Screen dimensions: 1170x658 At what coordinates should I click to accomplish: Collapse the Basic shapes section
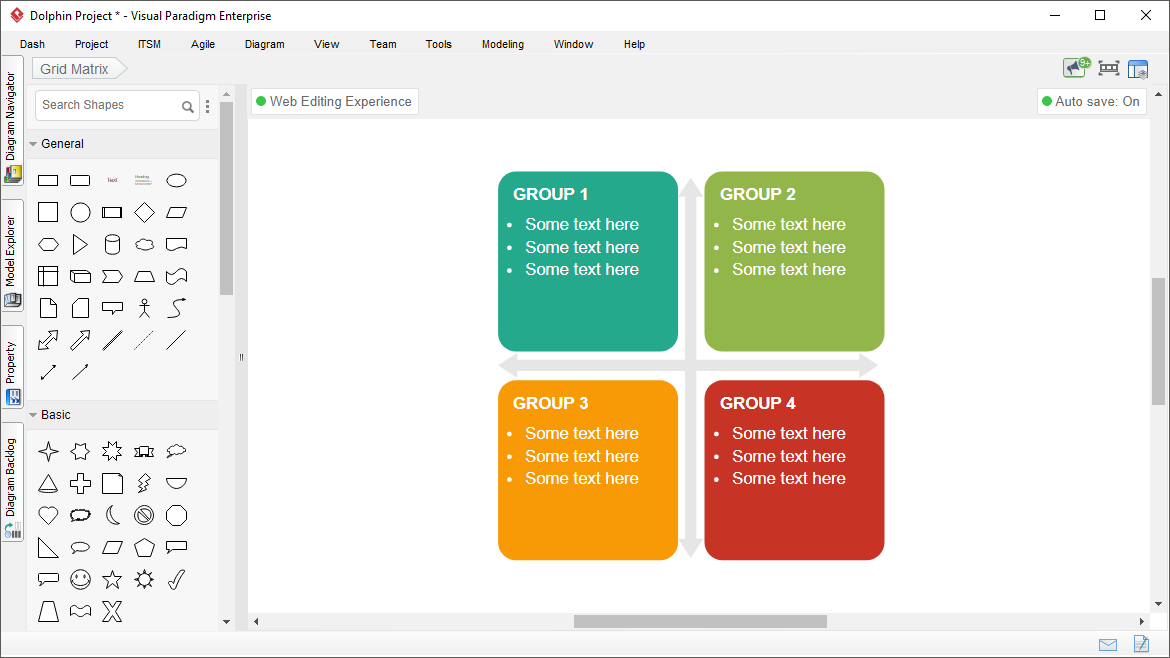[33, 415]
